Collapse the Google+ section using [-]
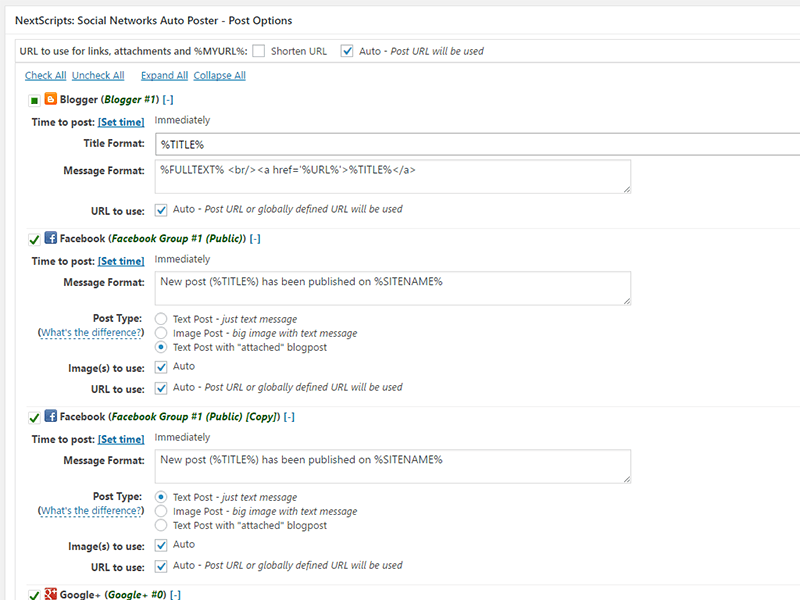This screenshot has height=600, width=800. tap(175, 594)
